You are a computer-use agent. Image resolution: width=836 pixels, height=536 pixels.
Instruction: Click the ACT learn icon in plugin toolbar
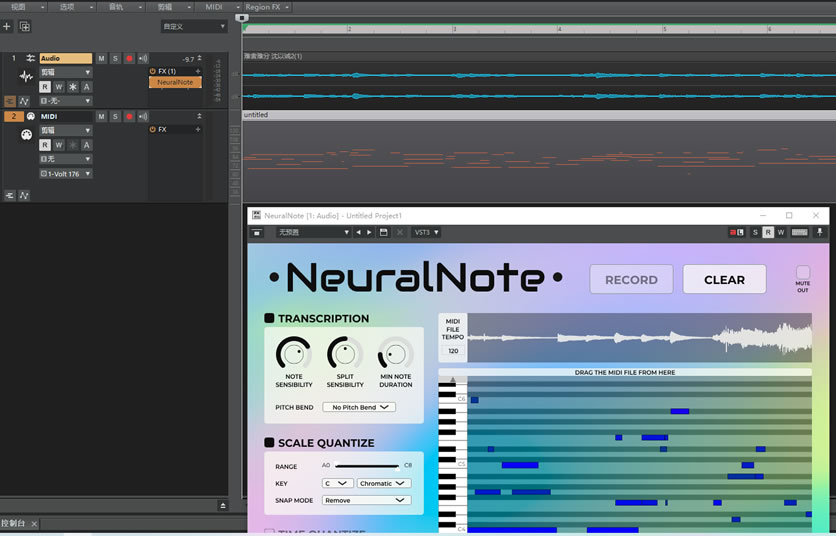737,233
